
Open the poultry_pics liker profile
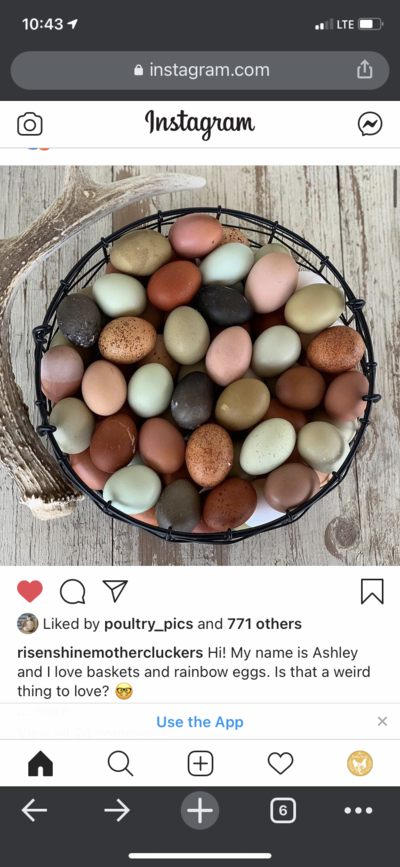tap(149, 624)
